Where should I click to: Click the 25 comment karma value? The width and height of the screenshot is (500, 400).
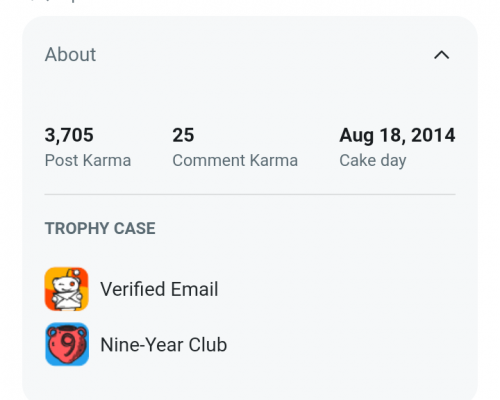click(x=183, y=135)
